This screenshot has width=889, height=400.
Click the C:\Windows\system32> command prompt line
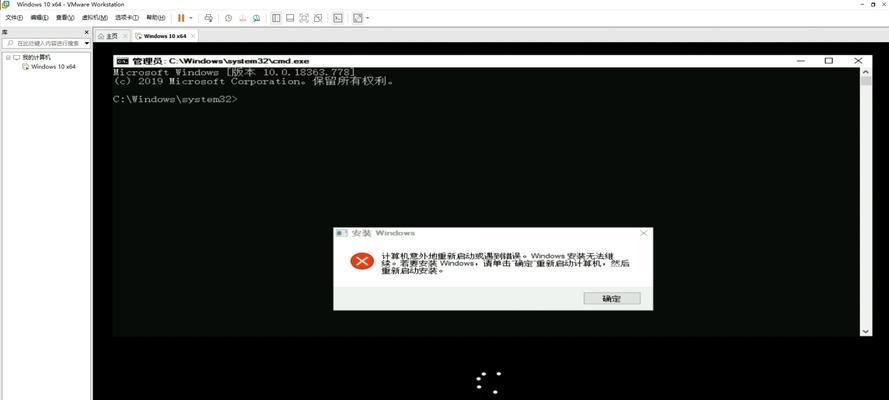coord(175,99)
